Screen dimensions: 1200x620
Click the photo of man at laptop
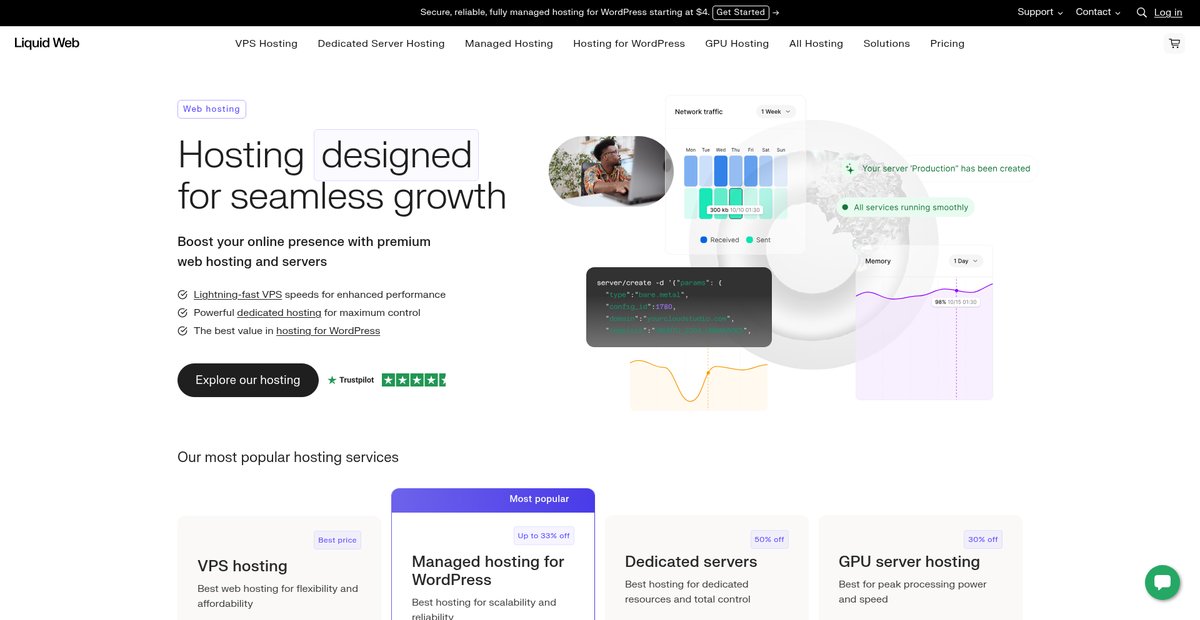611,171
